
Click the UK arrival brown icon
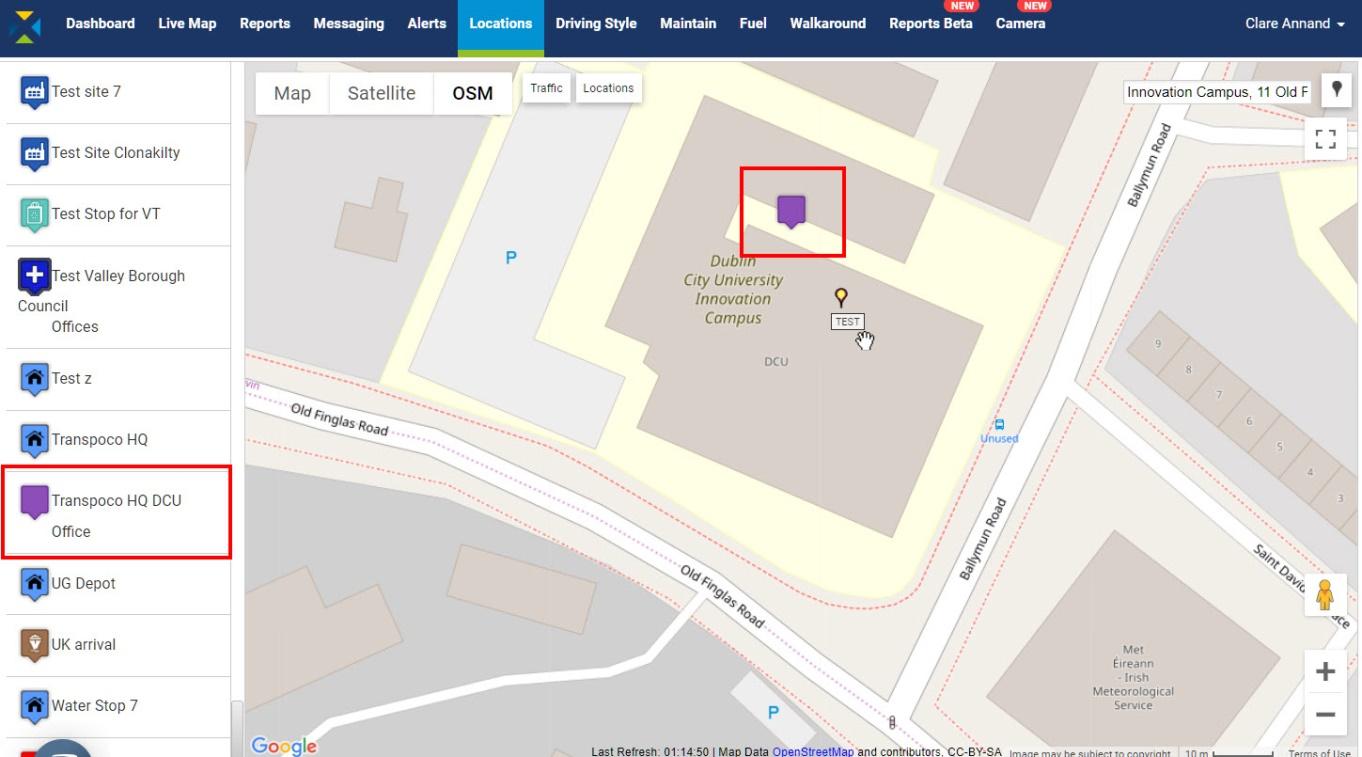coord(34,645)
